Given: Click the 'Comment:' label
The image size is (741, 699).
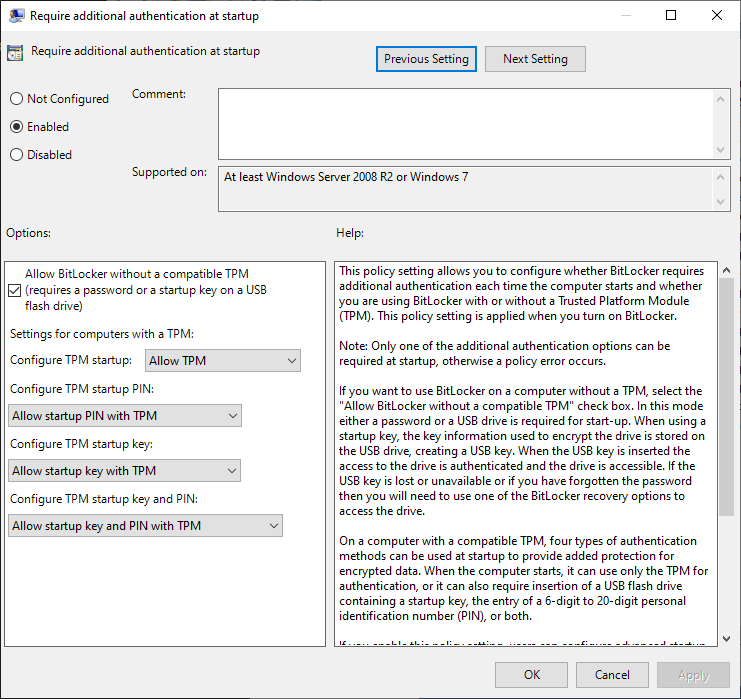Looking at the screenshot, I should tap(159, 94).
